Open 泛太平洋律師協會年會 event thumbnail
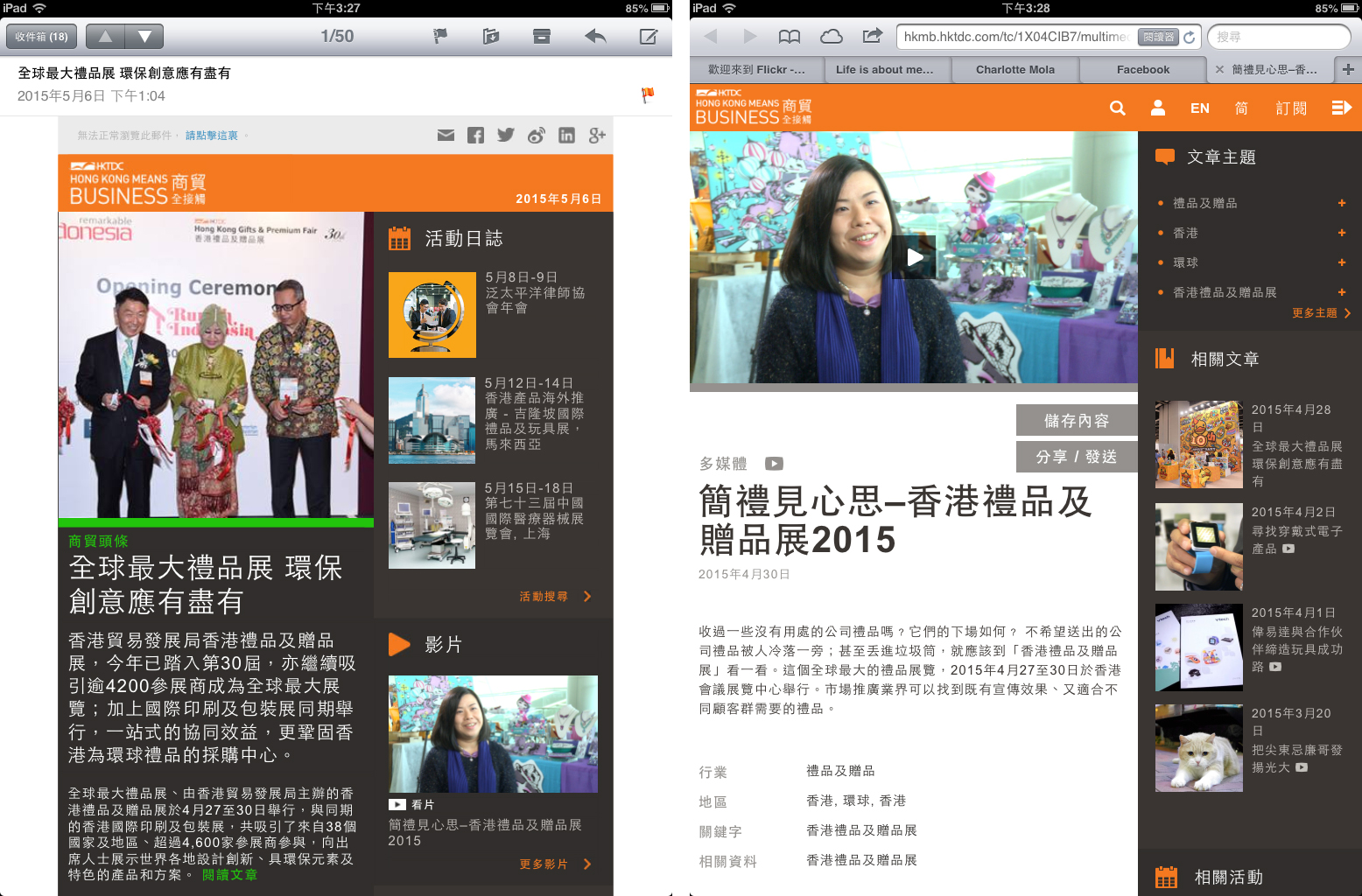Screen dimensions: 1362x896 (x=432, y=315)
